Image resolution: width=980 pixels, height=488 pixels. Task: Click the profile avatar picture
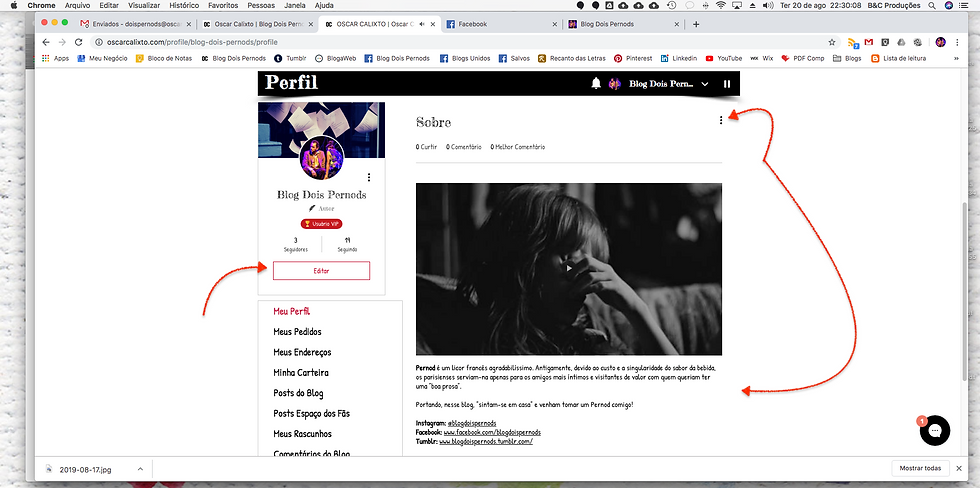coord(321,157)
